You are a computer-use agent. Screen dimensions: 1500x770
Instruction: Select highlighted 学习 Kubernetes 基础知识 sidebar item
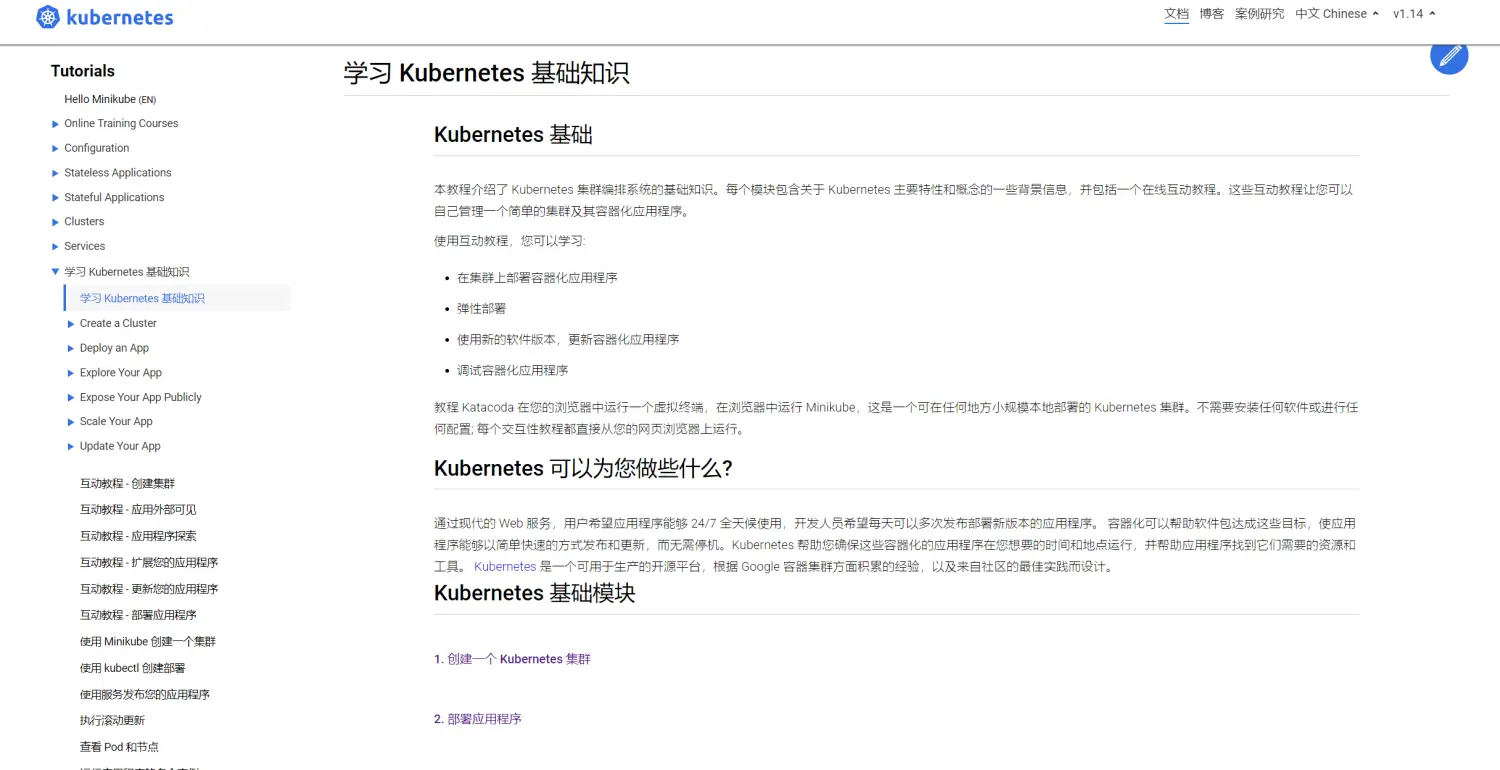coord(176,298)
